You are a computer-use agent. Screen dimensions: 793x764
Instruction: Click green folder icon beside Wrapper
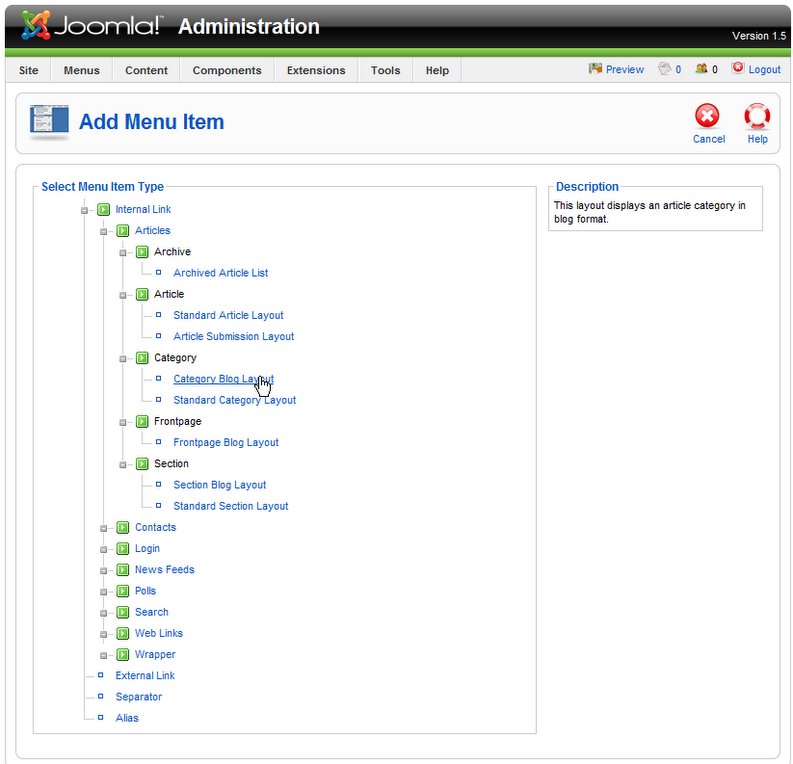point(123,655)
